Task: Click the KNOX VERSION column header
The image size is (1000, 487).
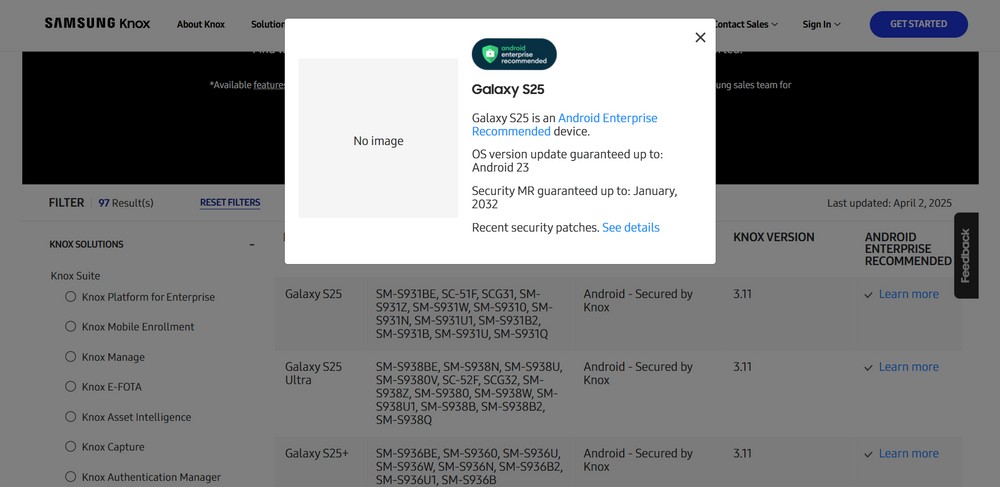Action: (x=774, y=237)
